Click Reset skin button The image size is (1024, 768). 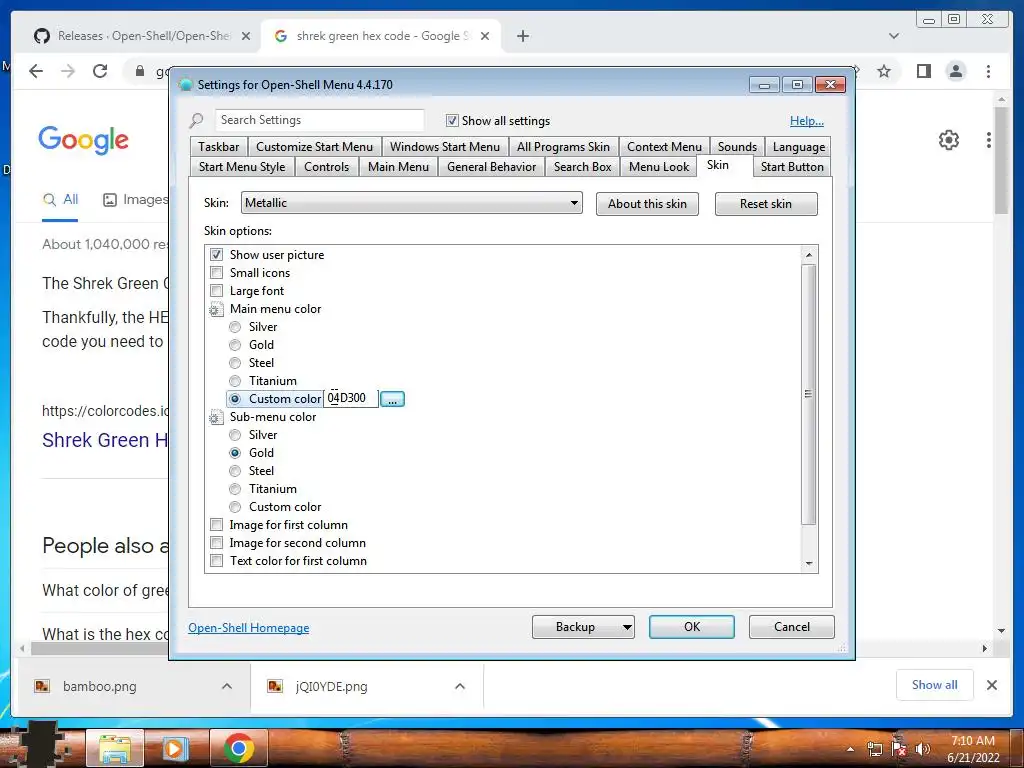[766, 204]
